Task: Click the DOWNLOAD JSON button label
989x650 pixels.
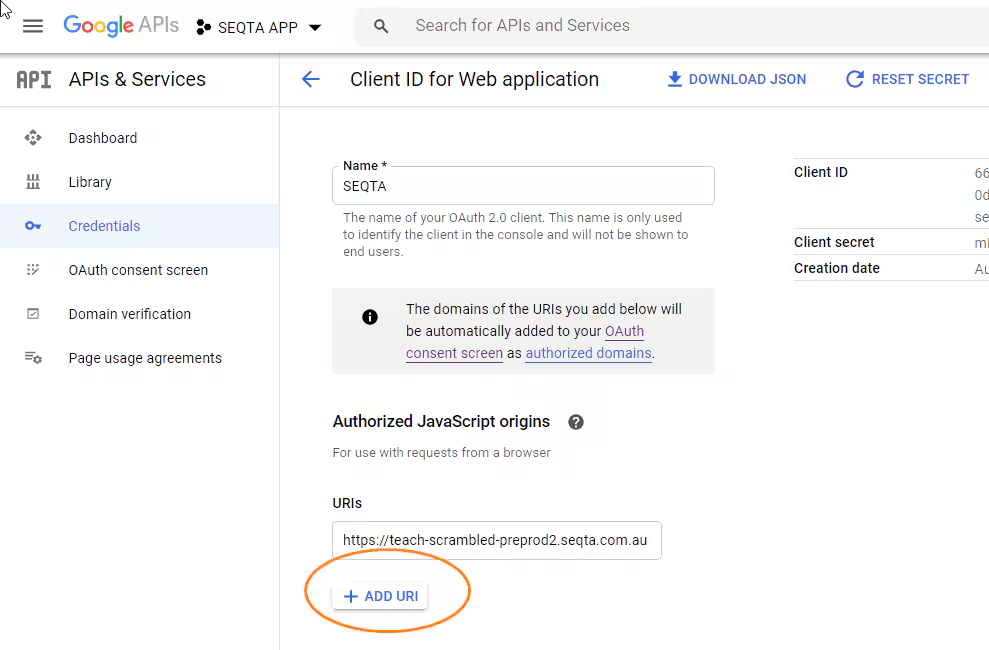Action: click(747, 79)
